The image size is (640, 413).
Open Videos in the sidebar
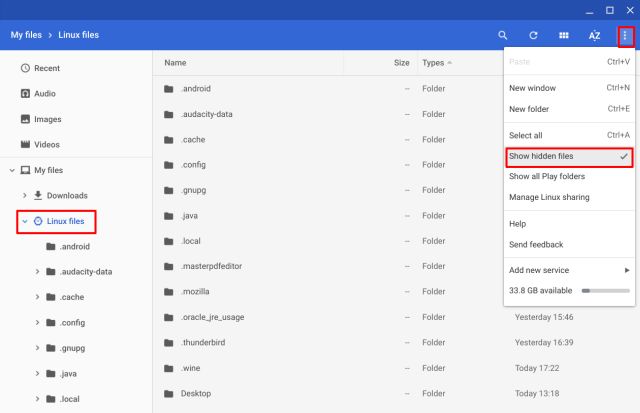pos(46,144)
